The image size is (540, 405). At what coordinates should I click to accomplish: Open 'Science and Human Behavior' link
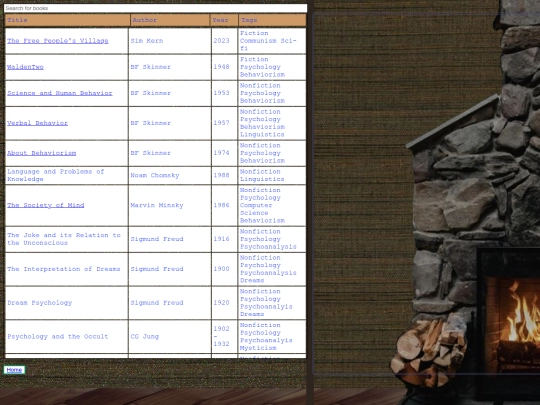60,93
